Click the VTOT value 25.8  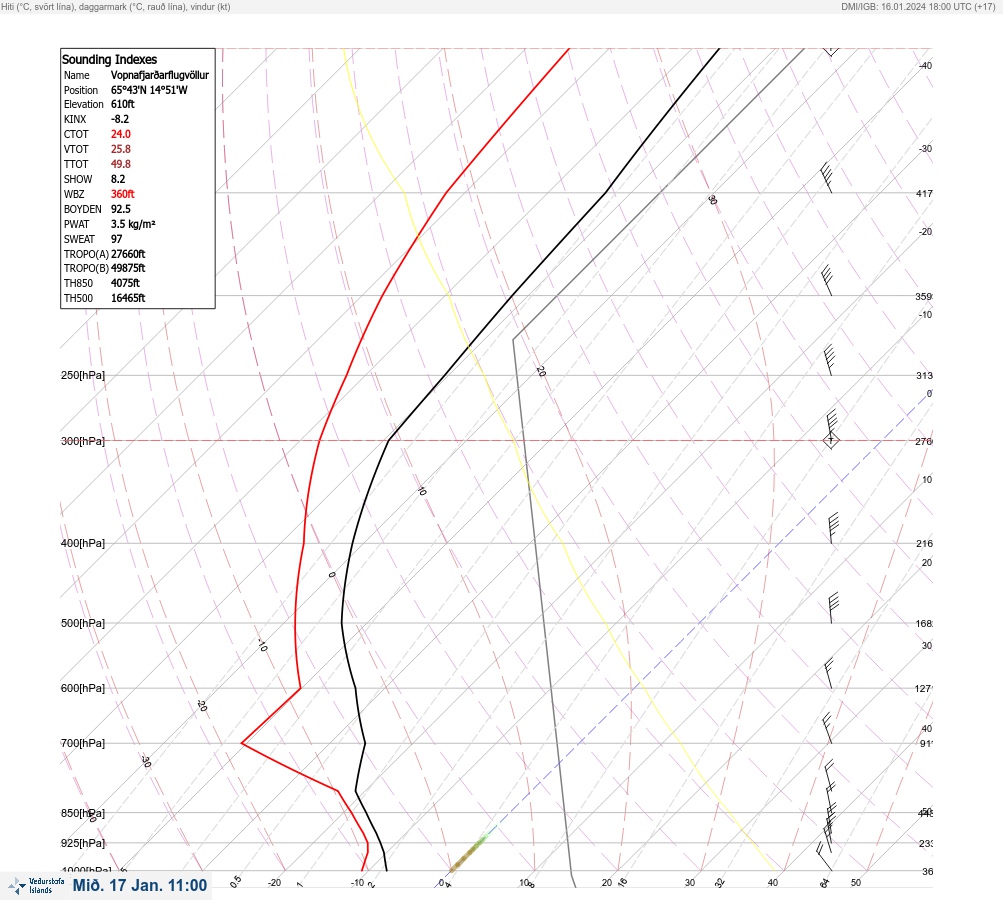121,149
